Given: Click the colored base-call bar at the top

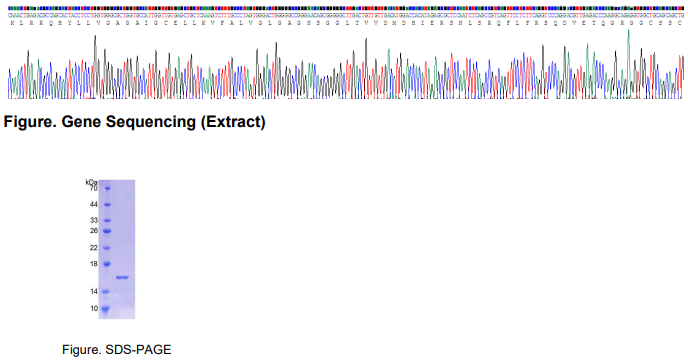Looking at the screenshot, I should point(346,8).
